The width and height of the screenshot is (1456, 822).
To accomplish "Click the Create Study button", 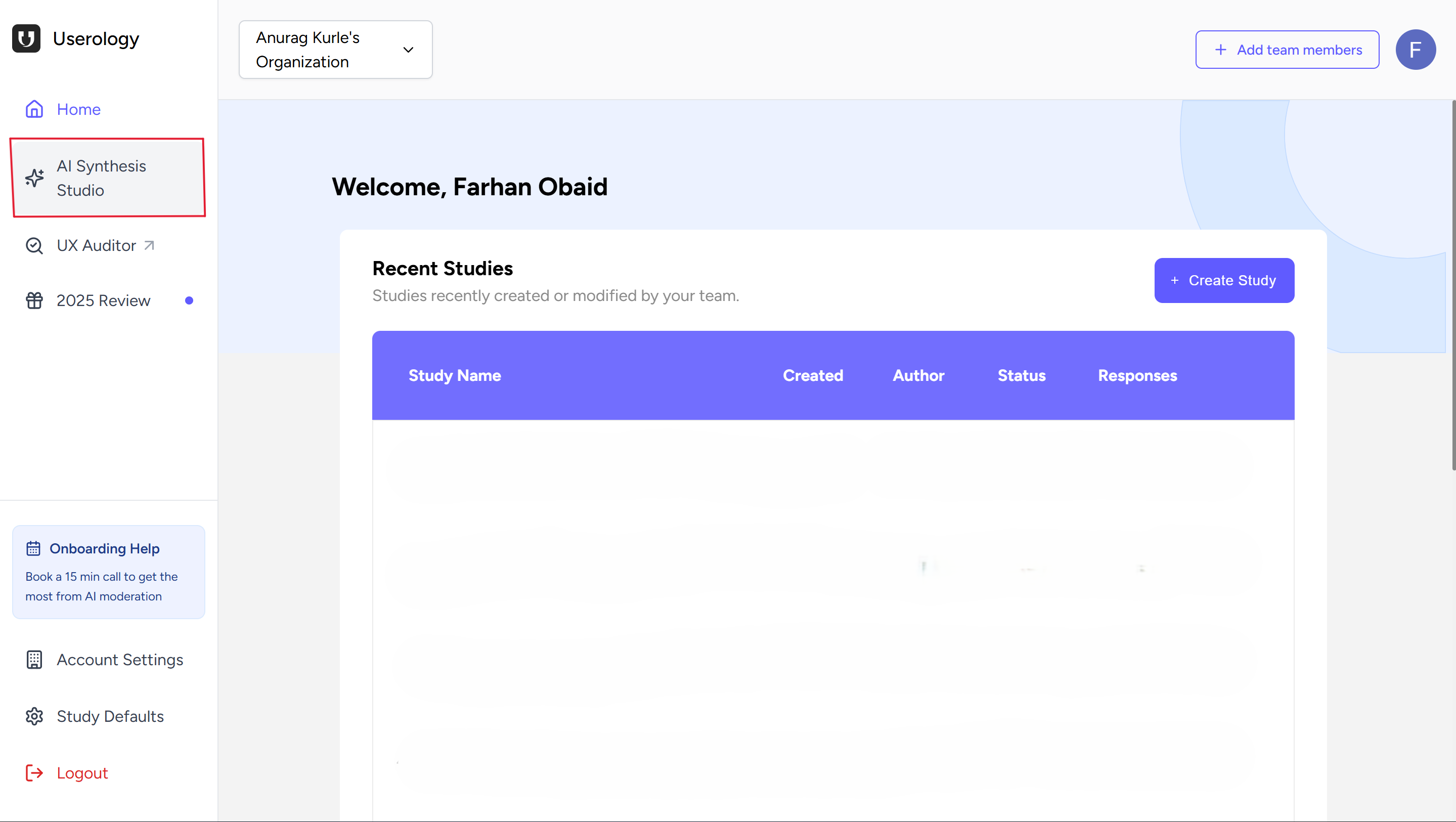I will click(1224, 280).
